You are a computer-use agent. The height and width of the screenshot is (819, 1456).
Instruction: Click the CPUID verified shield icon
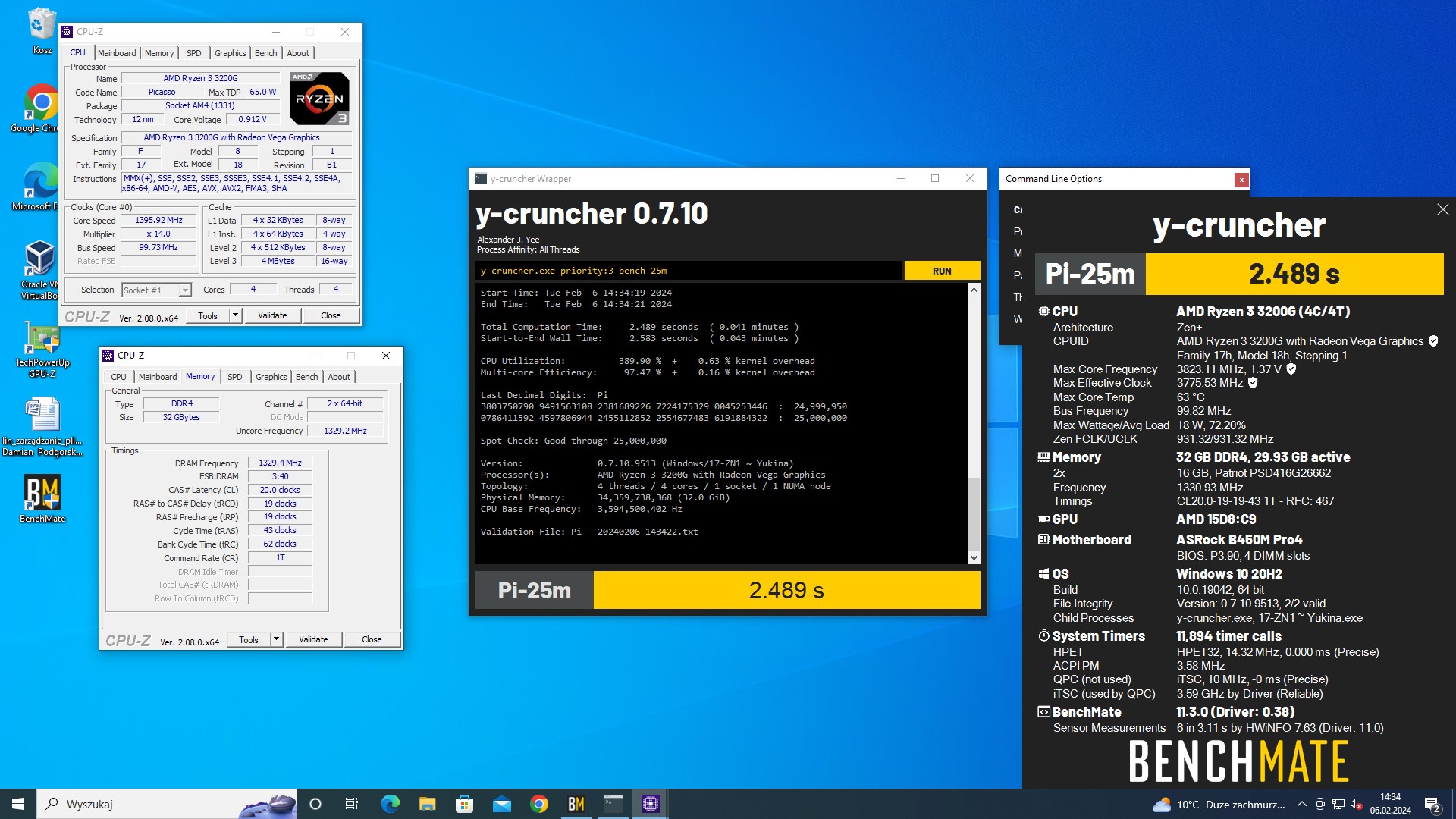tap(1433, 341)
